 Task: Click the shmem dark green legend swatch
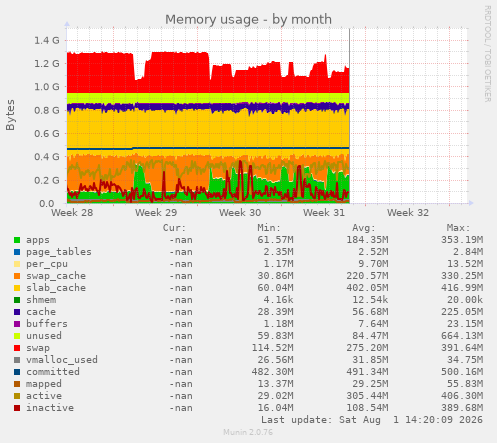(x=17, y=300)
